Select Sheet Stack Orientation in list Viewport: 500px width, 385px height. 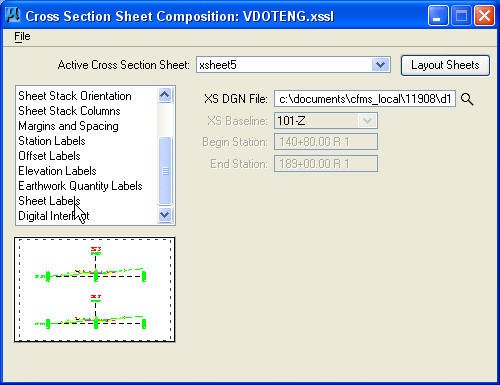(x=75, y=96)
